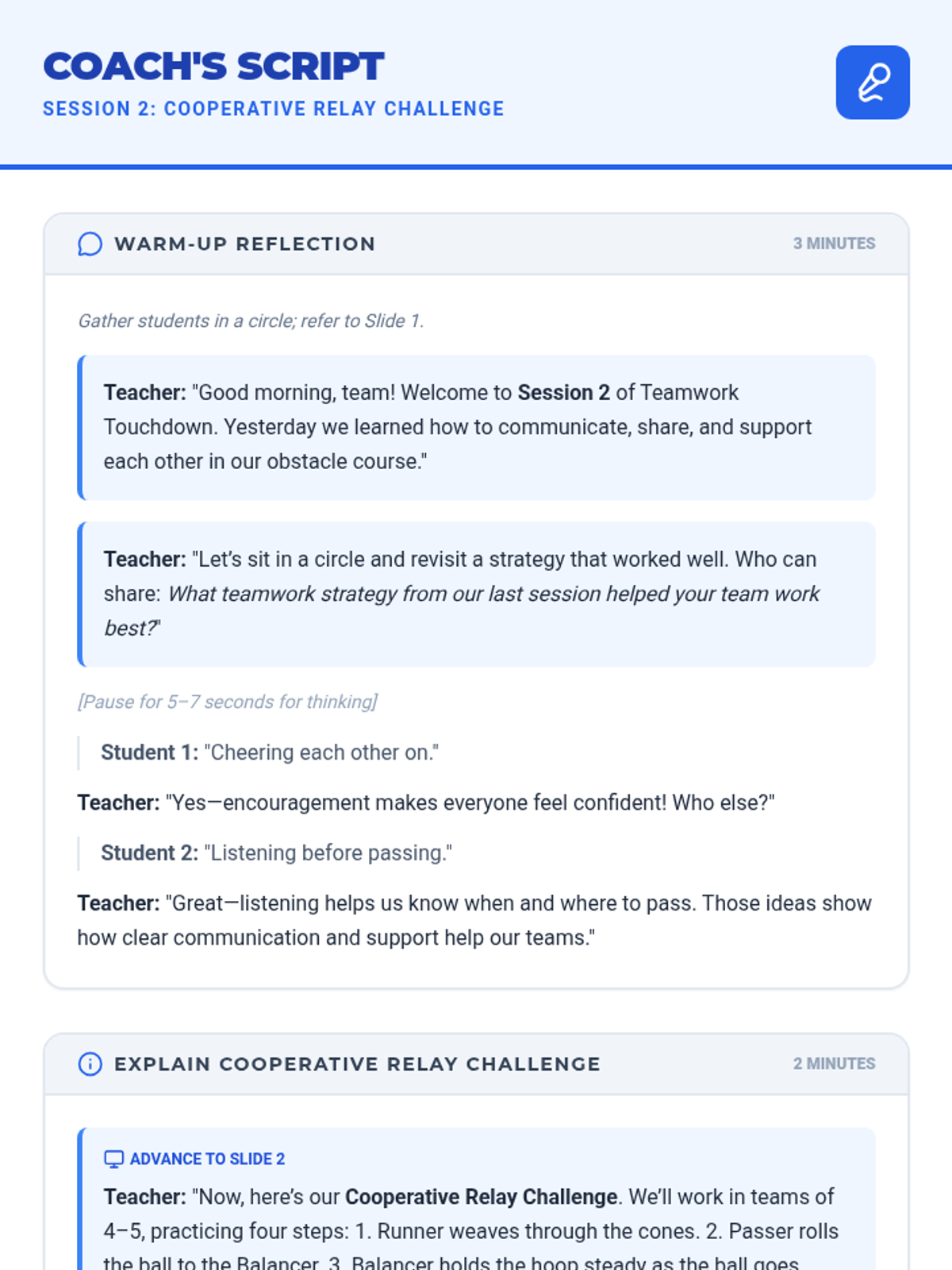This screenshot has width=952, height=1270.
Task: Click the Gather students in a circle instruction
Action: click(x=251, y=321)
